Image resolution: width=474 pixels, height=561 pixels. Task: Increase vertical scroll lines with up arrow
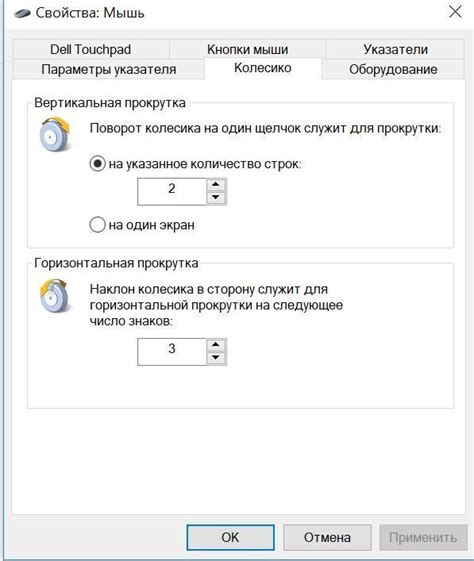click(216, 185)
